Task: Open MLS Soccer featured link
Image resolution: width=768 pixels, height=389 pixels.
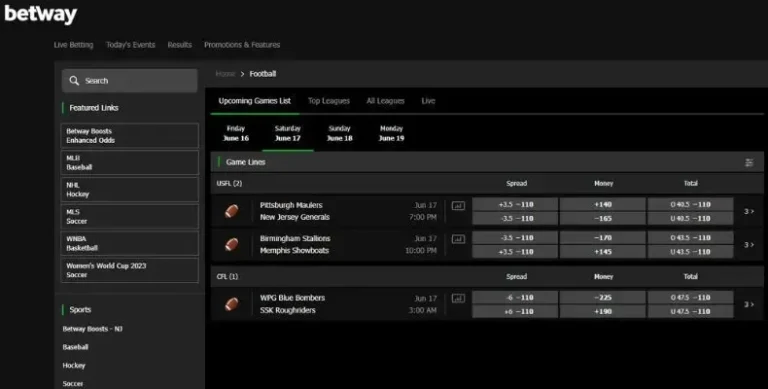Action: [130, 216]
